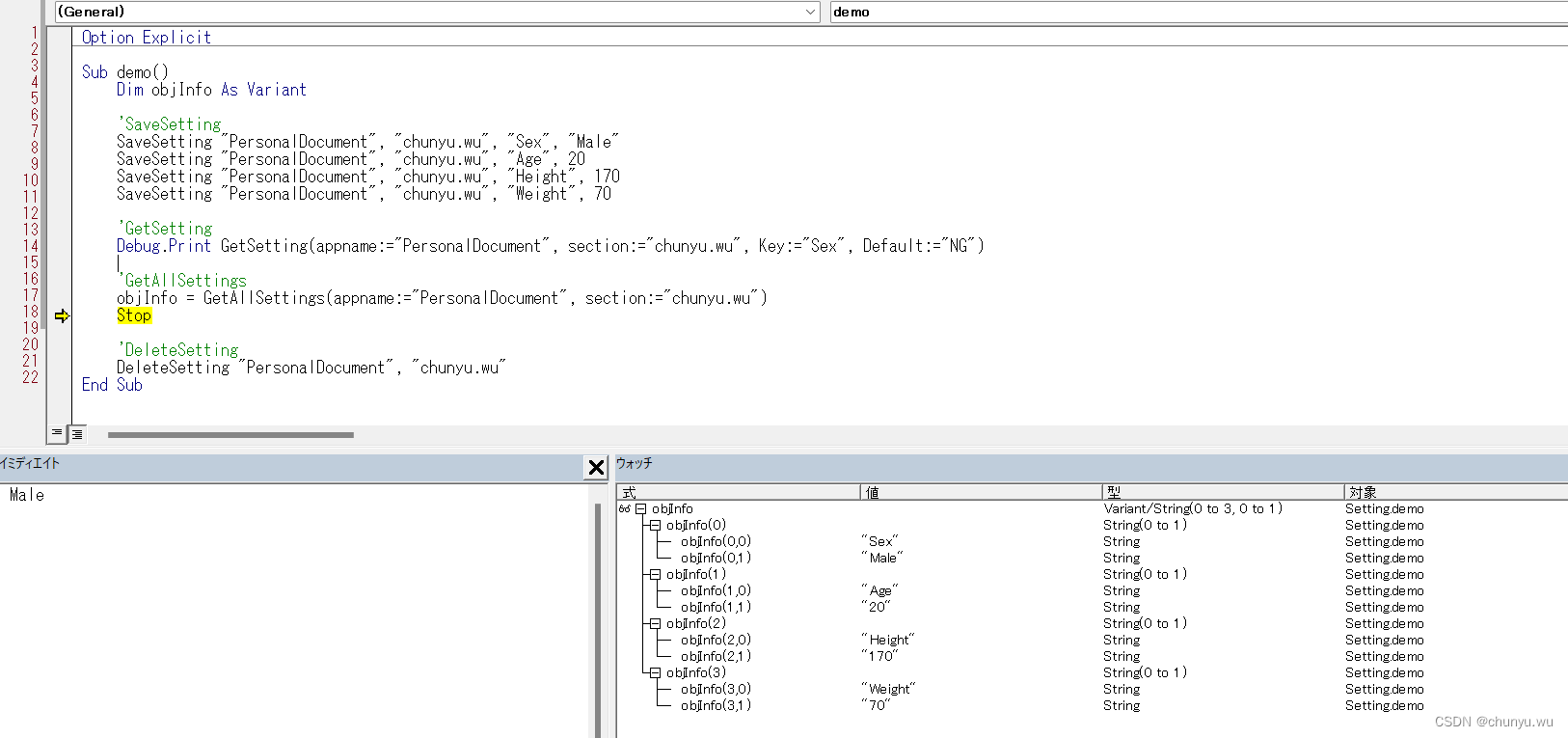Collapse the objInfo(3) watch node
This screenshot has height=738, width=1568.
point(655,672)
